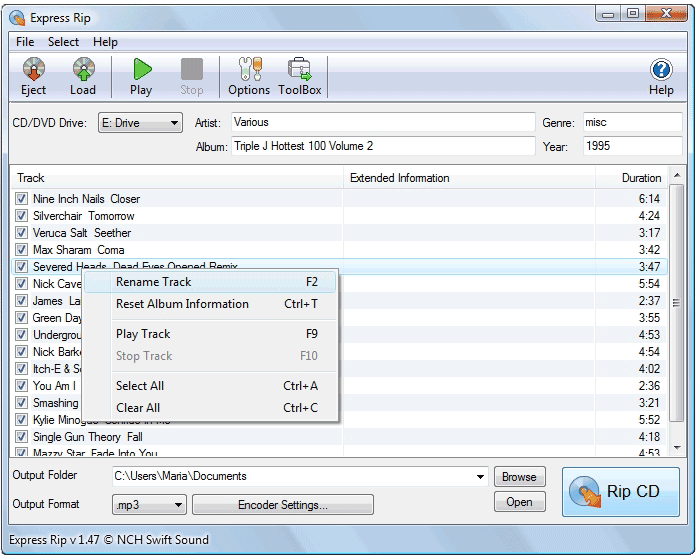The image size is (697, 558).
Task: Click the track list vertical scrollbar thumb
Action: [676, 303]
